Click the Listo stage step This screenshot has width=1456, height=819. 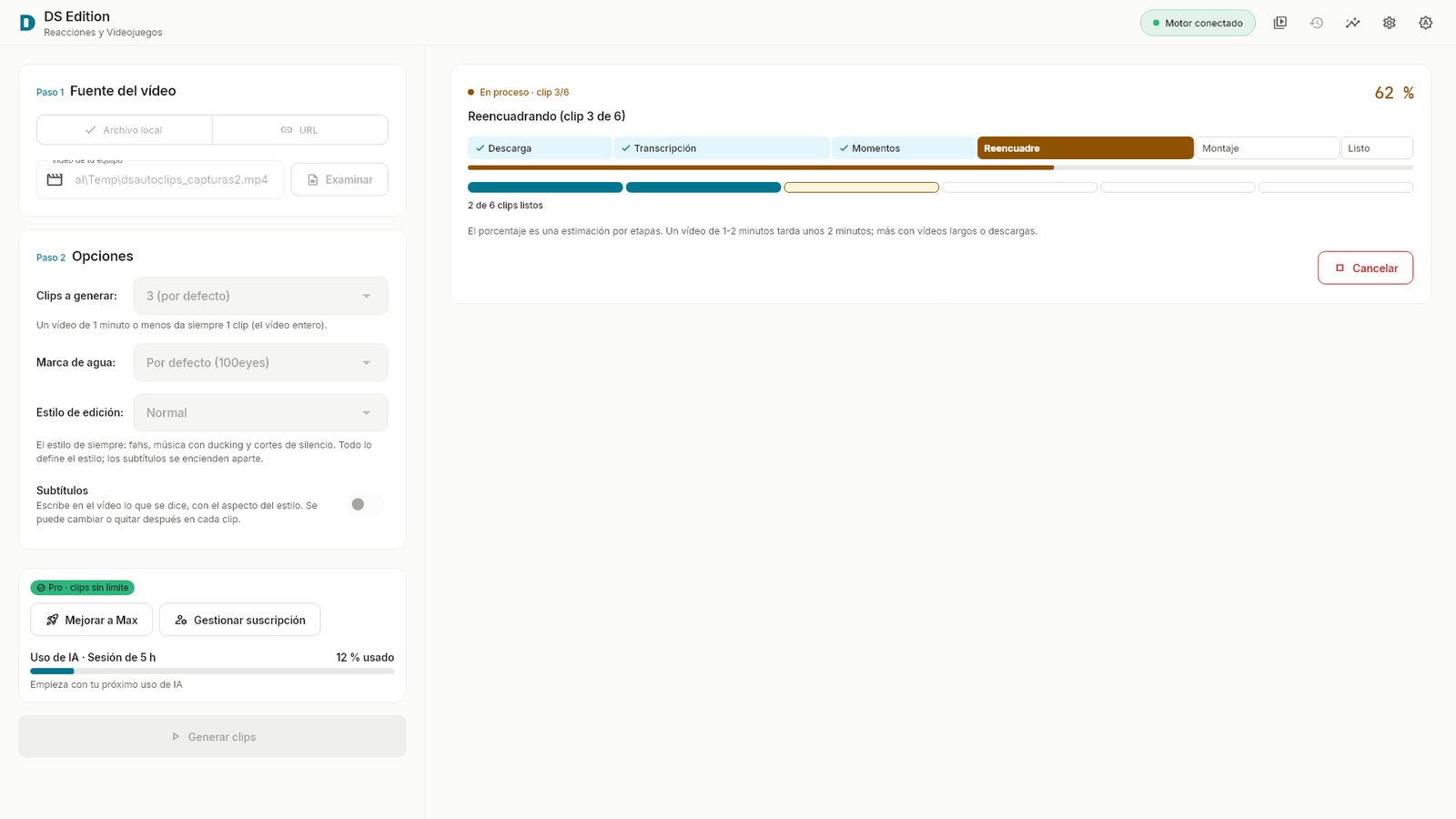pos(1377,148)
